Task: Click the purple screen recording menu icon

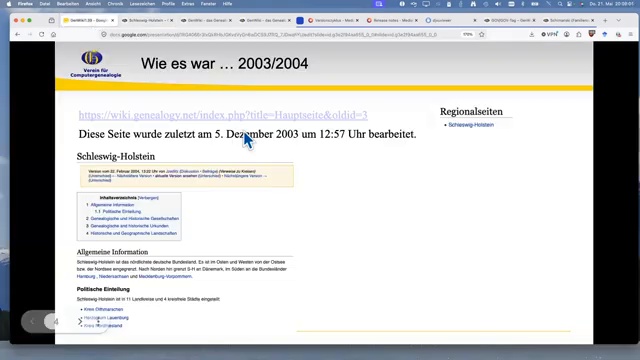Action: click(379, 4)
